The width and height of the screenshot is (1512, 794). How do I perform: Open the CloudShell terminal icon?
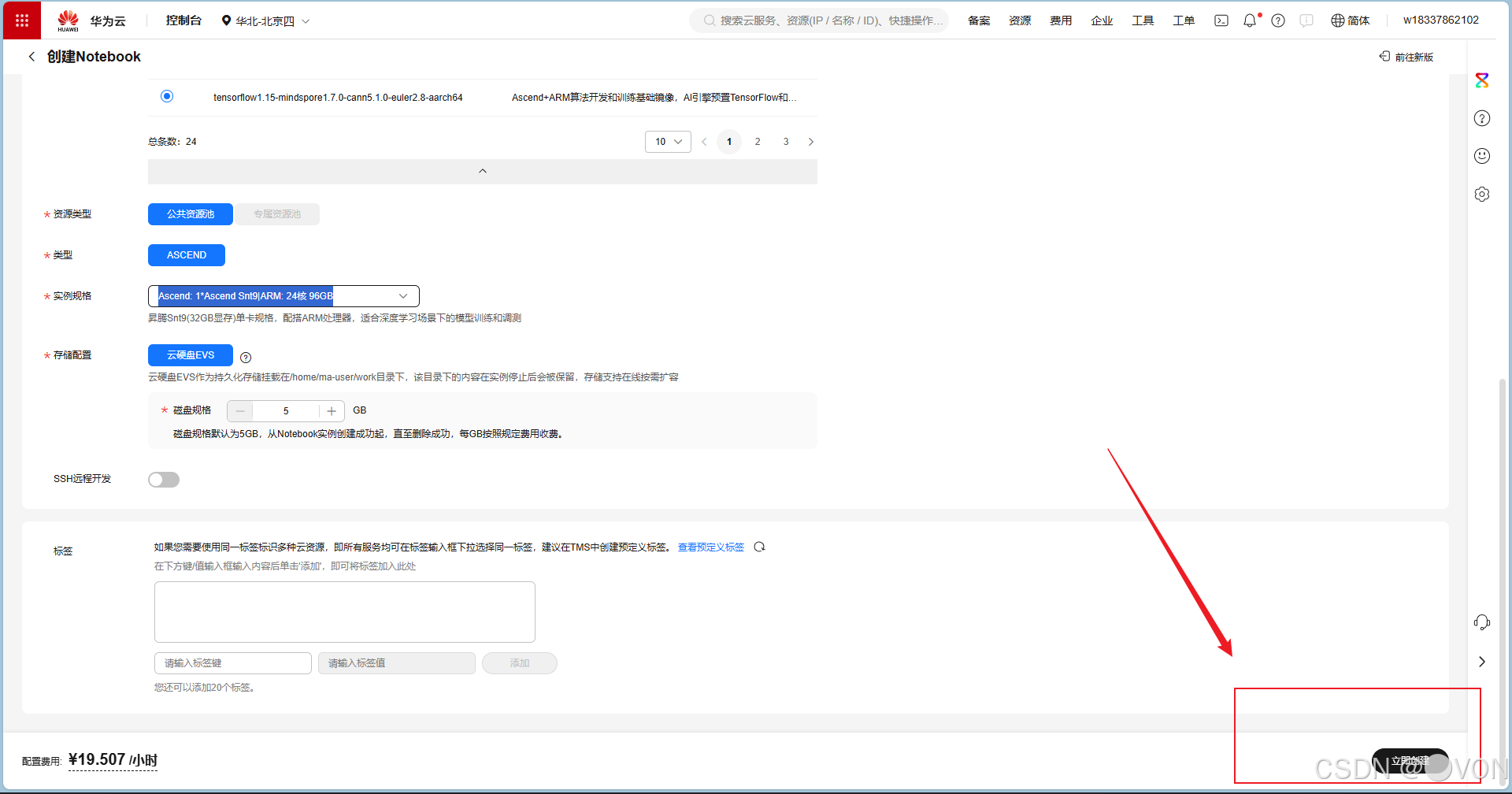pyautogui.click(x=1221, y=20)
